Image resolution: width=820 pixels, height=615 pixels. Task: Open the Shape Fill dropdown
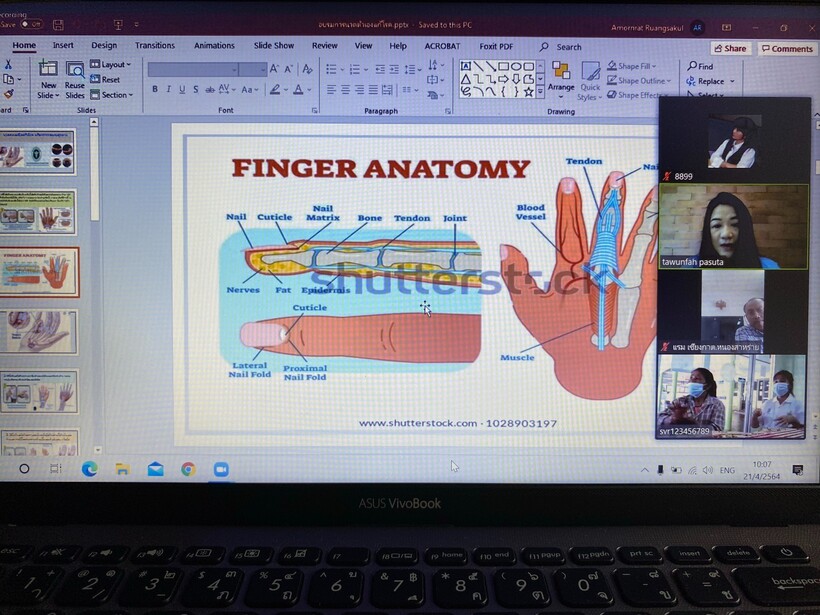click(632, 66)
